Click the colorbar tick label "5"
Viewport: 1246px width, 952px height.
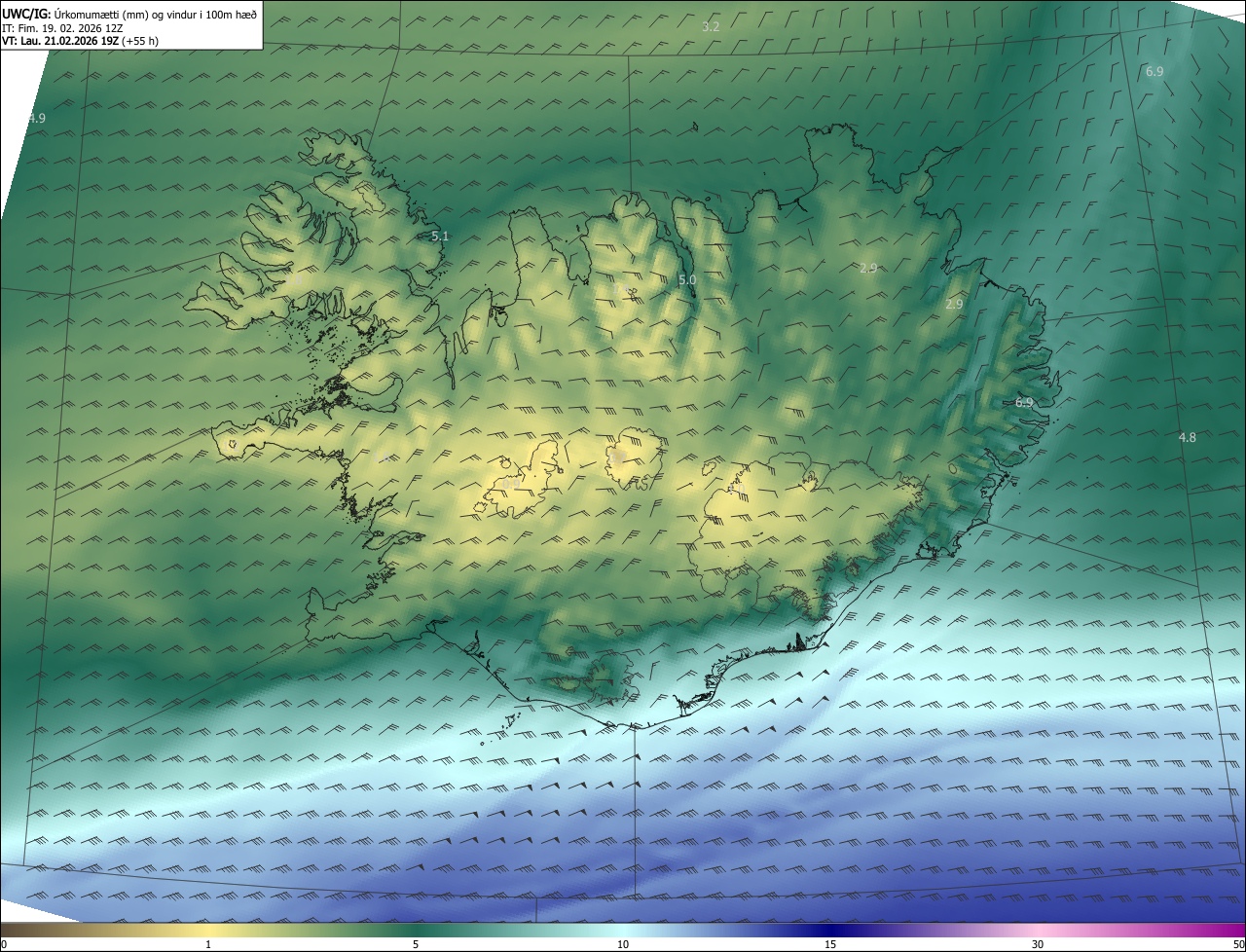(x=416, y=944)
